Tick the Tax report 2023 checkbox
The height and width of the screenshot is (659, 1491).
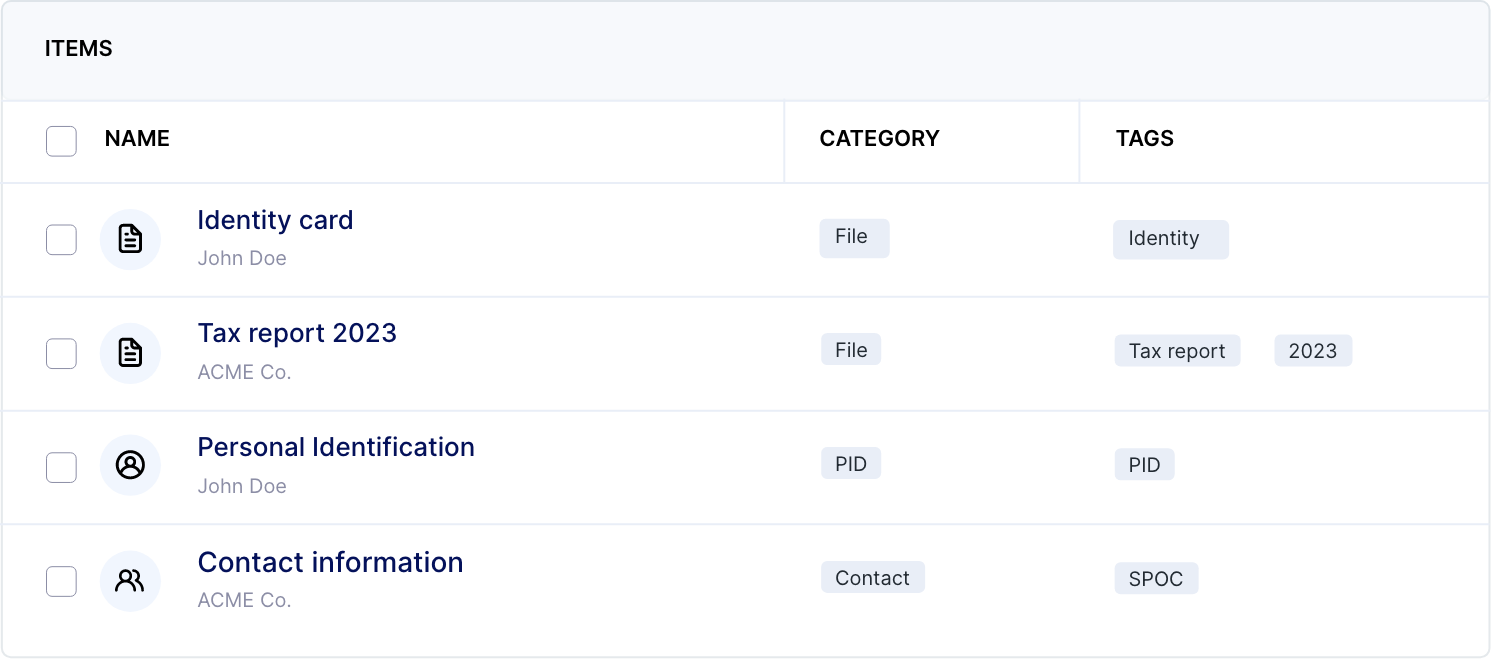click(x=61, y=353)
